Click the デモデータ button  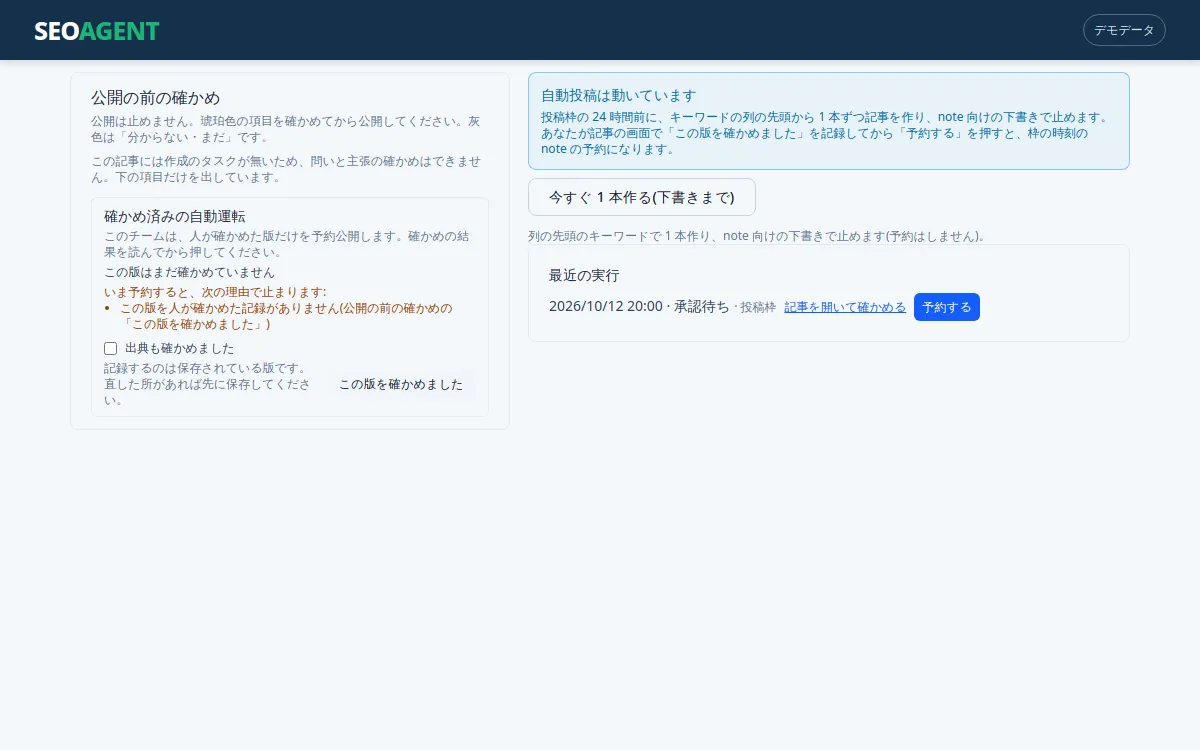pyautogui.click(x=1124, y=30)
